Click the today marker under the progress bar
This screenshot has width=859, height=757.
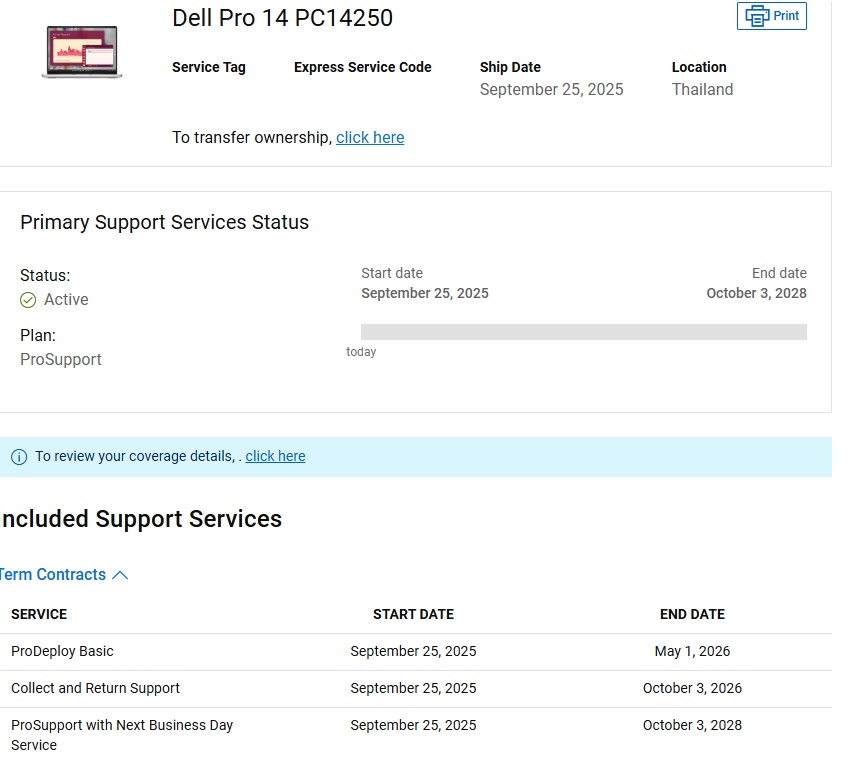361,352
